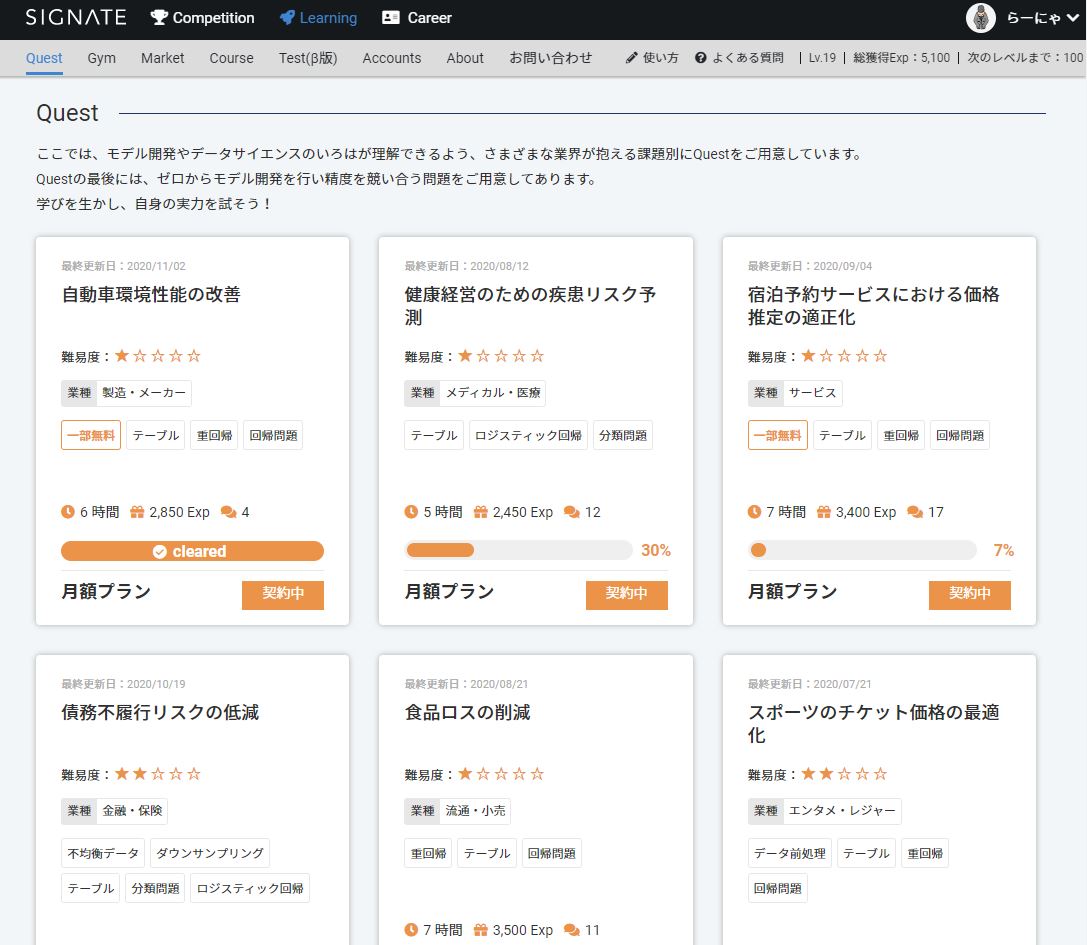
Task: Go to the Test(β版) tab
Action: (x=307, y=58)
